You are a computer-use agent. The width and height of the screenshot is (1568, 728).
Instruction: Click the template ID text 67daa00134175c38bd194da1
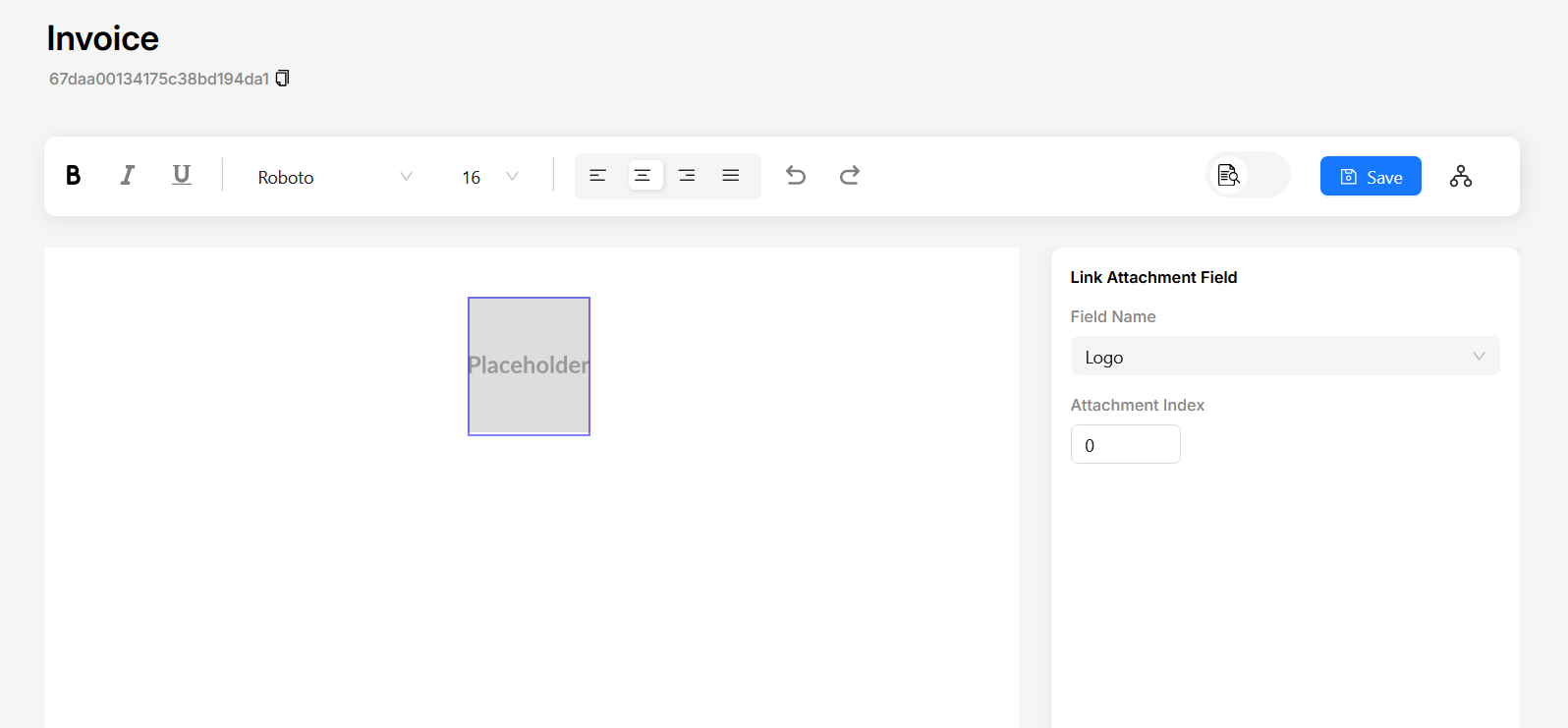[x=159, y=80]
